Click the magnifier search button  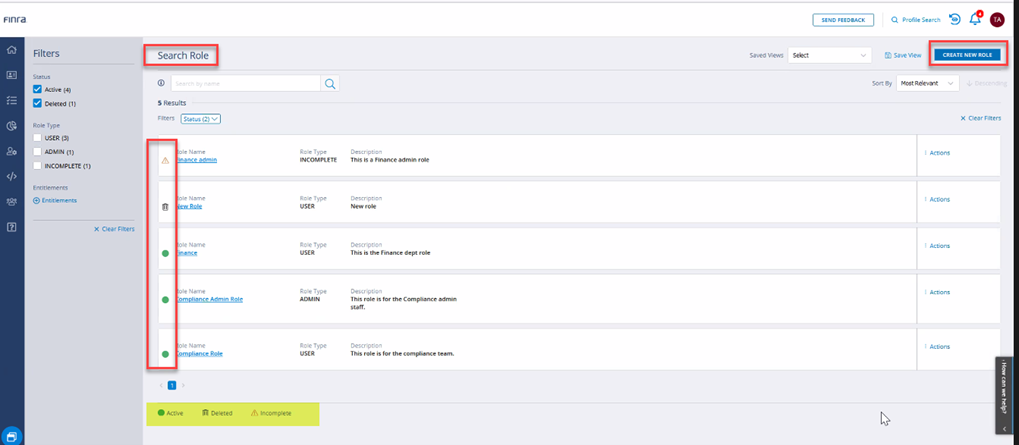coord(330,84)
